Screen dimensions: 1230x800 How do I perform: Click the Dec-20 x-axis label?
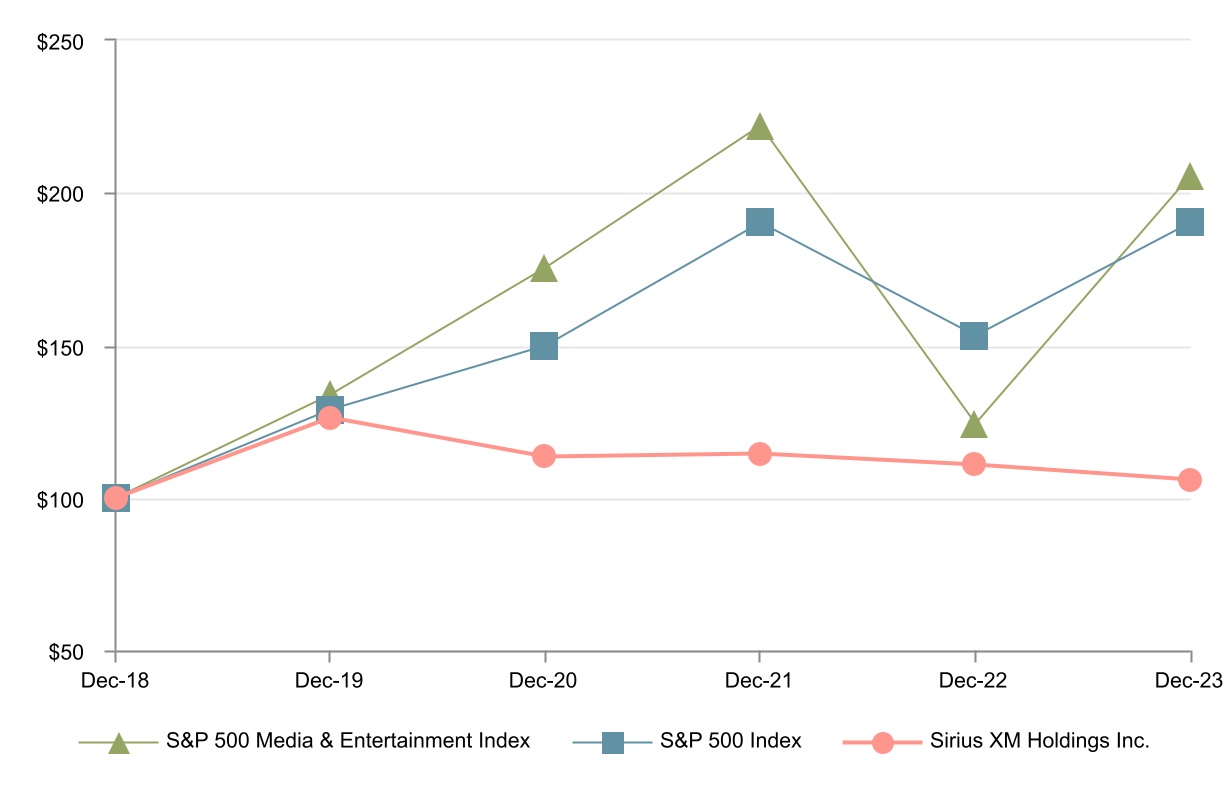pyautogui.click(x=544, y=680)
